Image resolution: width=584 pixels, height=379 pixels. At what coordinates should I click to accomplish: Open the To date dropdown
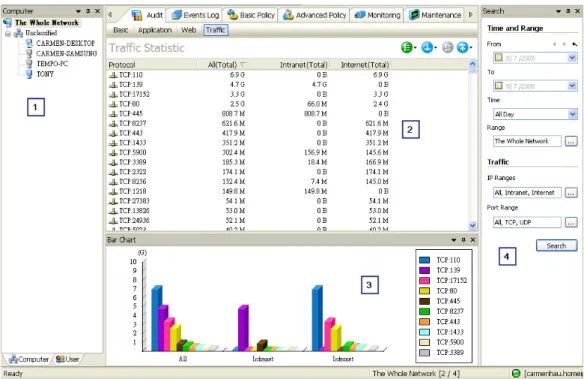tap(572, 86)
